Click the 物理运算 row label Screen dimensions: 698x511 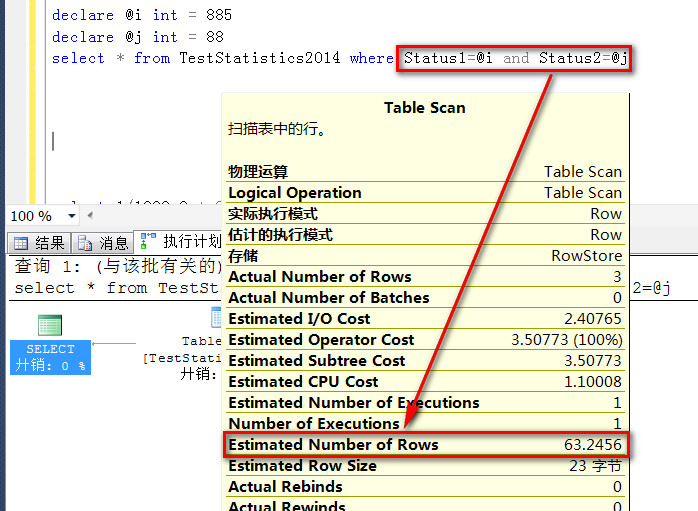point(258,171)
